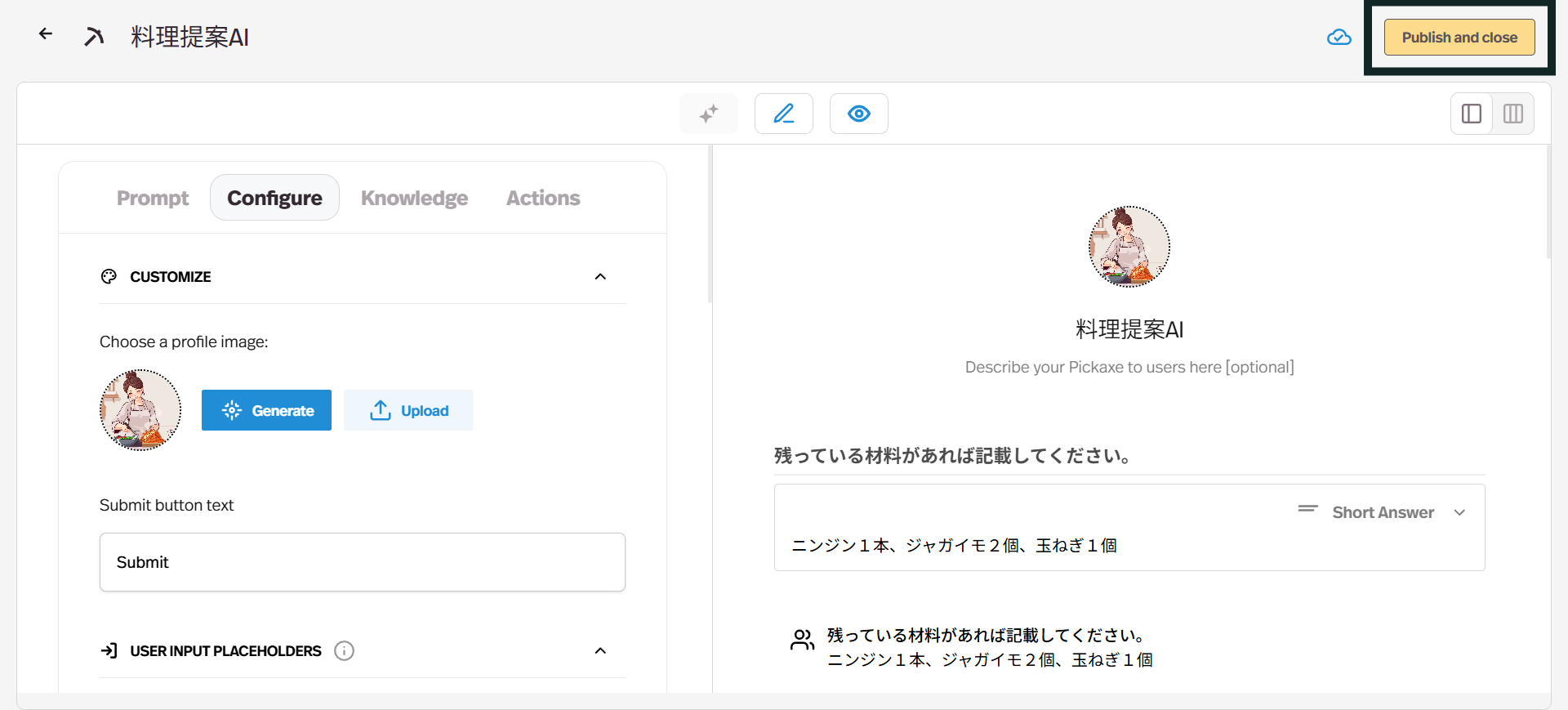Screen dimensions: 1568x710
Task: Click the USER INPUT PLACEHOLDERS heading
Action: pos(225,651)
